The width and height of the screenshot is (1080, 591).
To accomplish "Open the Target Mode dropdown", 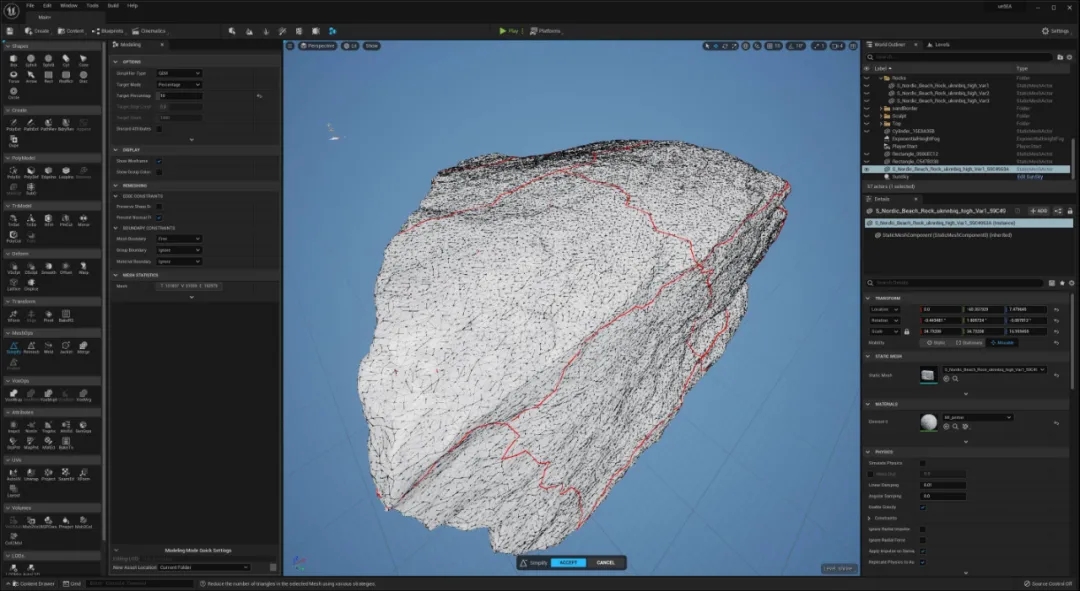I will click(179, 85).
